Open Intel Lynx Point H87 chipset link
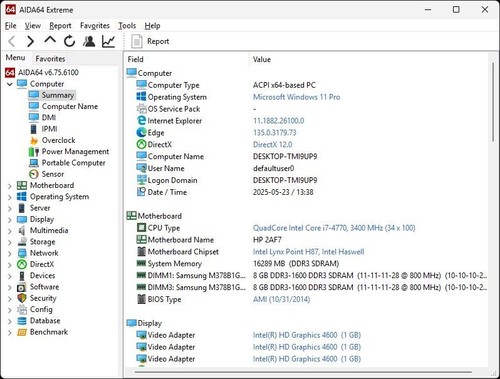Image resolution: width=500 pixels, height=379 pixels. click(x=308, y=252)
